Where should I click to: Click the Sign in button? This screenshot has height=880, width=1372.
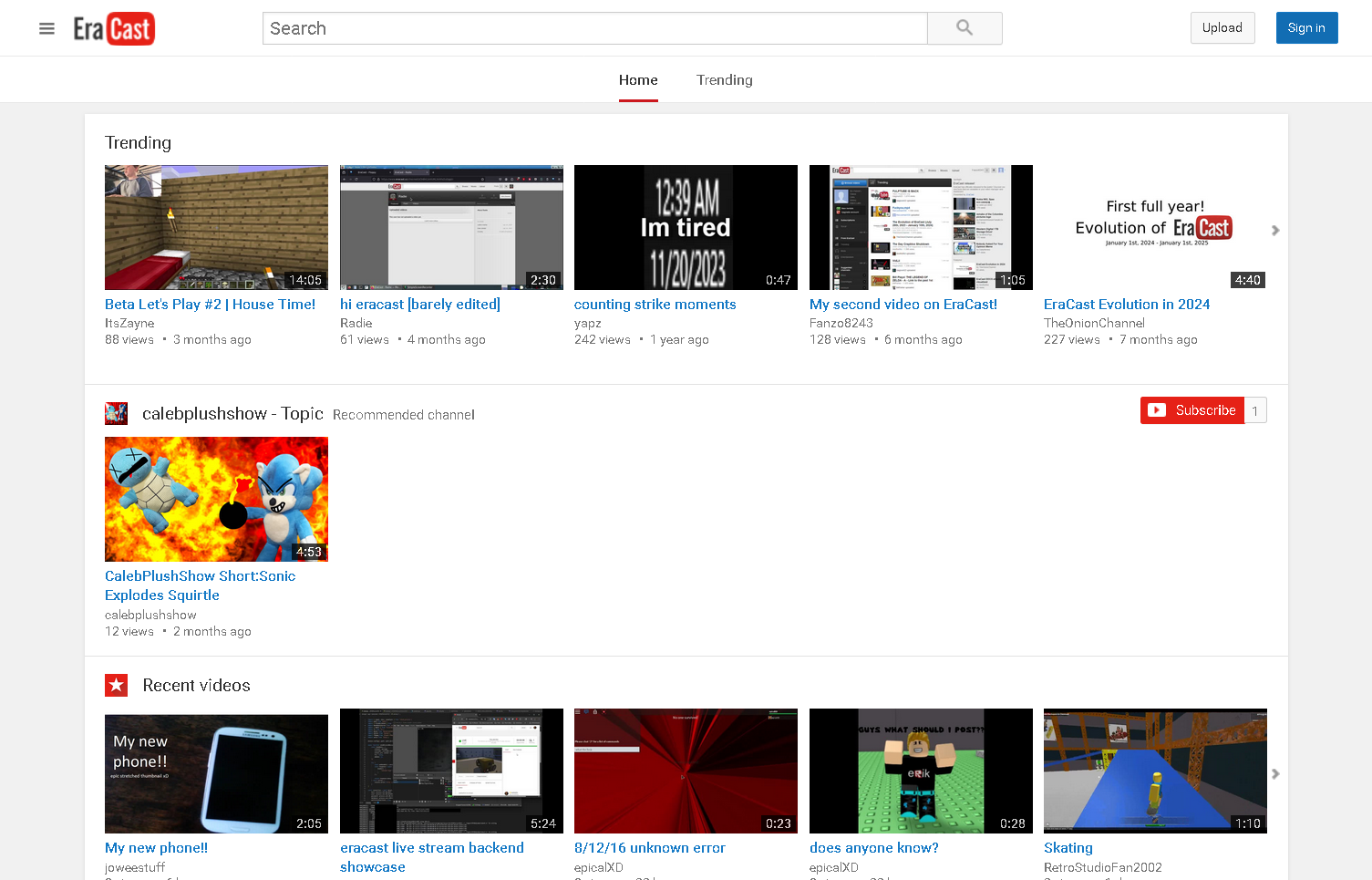pyautogui.click(x=1305, y=28)
